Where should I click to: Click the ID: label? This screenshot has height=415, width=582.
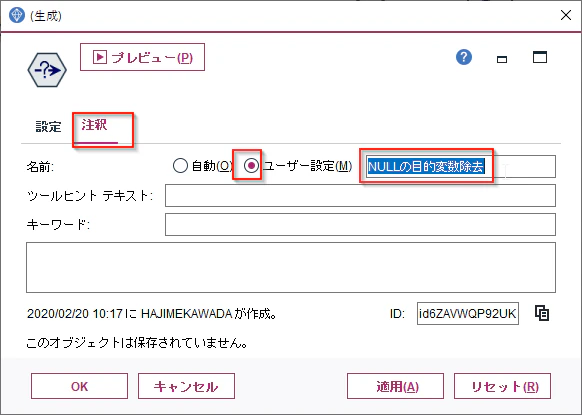pos(397,314)
